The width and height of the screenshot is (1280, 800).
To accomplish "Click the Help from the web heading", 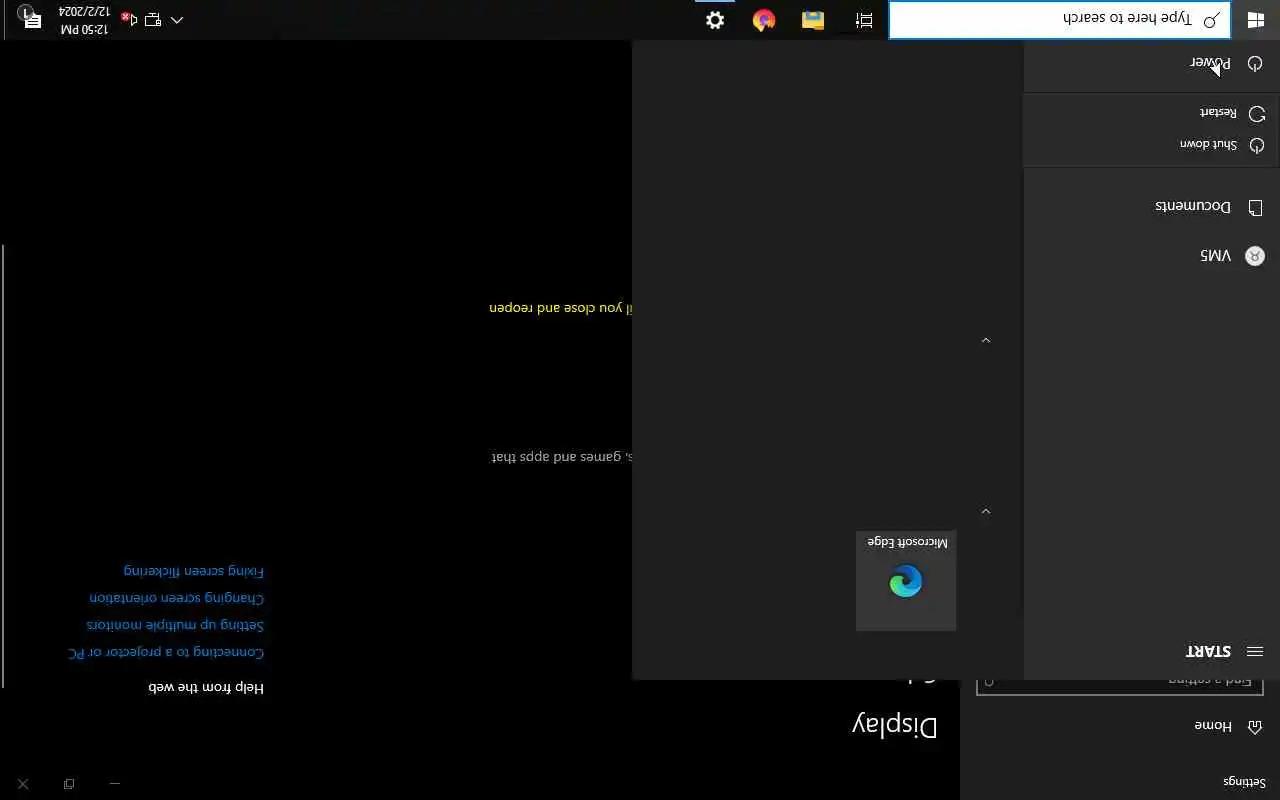I will (x=206, y=687).
